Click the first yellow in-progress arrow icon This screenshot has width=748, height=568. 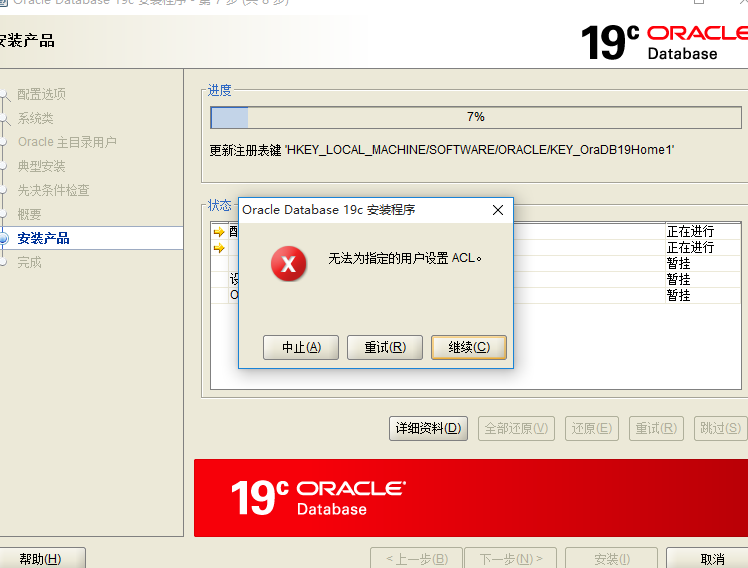tap(219, 232)
